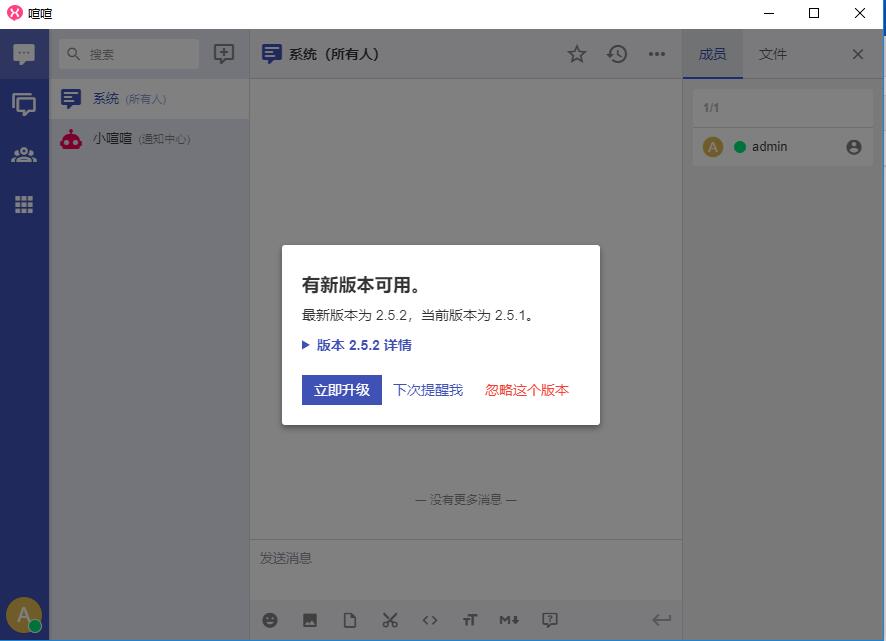Expand 版本 2.5.2 详情 disclosure triangle

307,345
